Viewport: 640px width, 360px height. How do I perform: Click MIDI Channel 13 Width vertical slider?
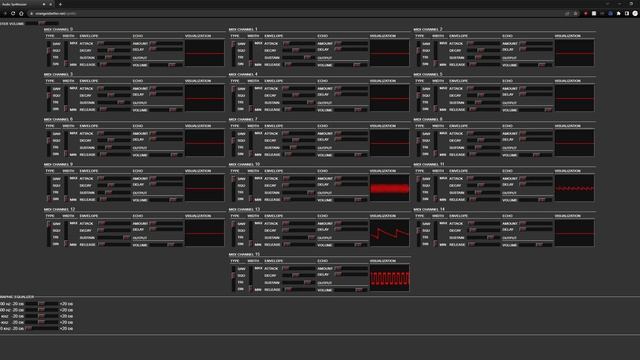click(x=251, y=233)
